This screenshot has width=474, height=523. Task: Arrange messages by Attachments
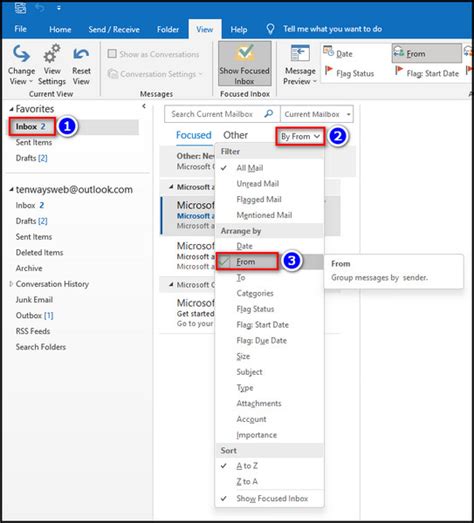pos(270,403)
